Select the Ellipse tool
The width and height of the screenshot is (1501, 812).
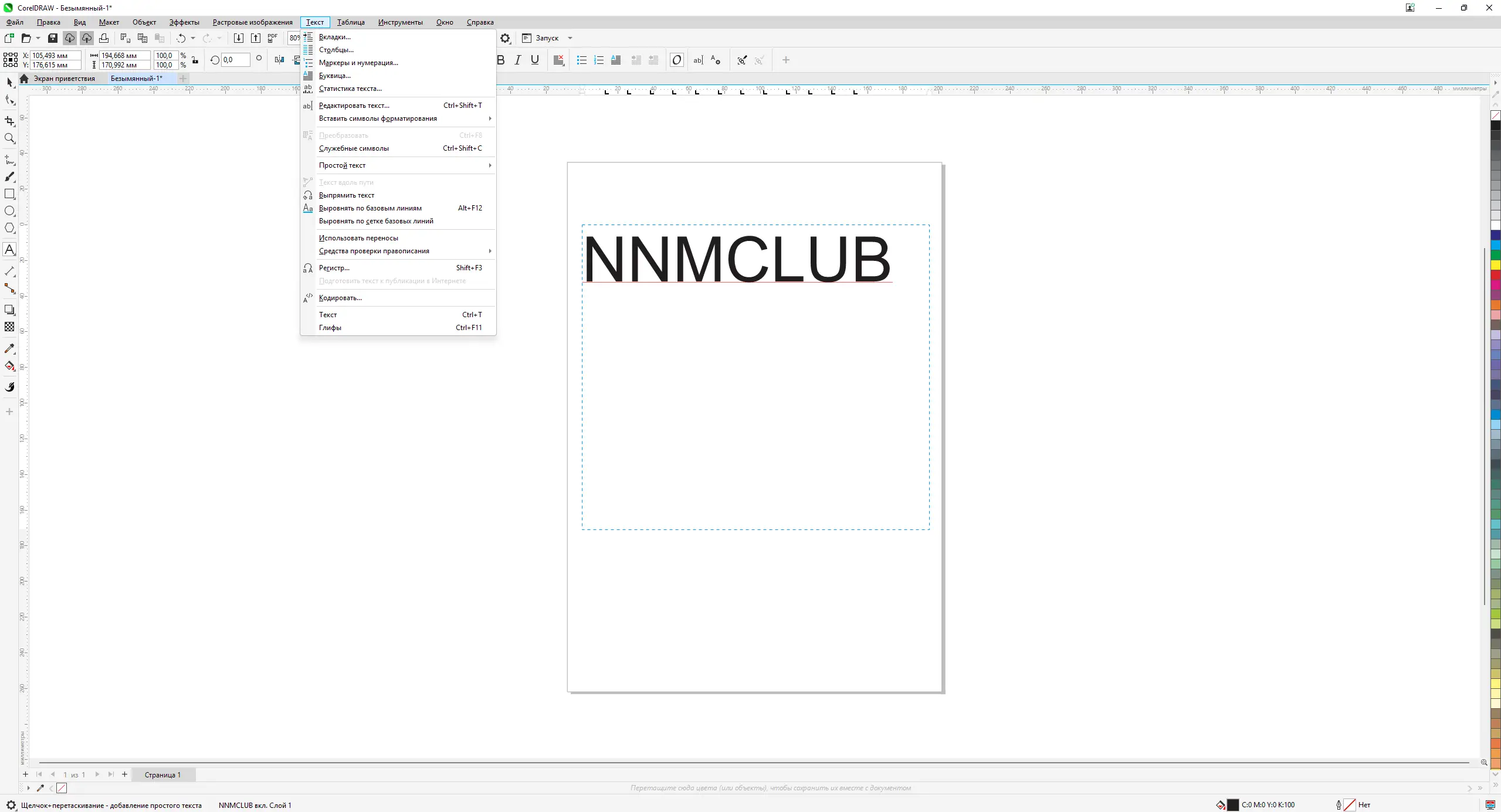click(9, 211)
